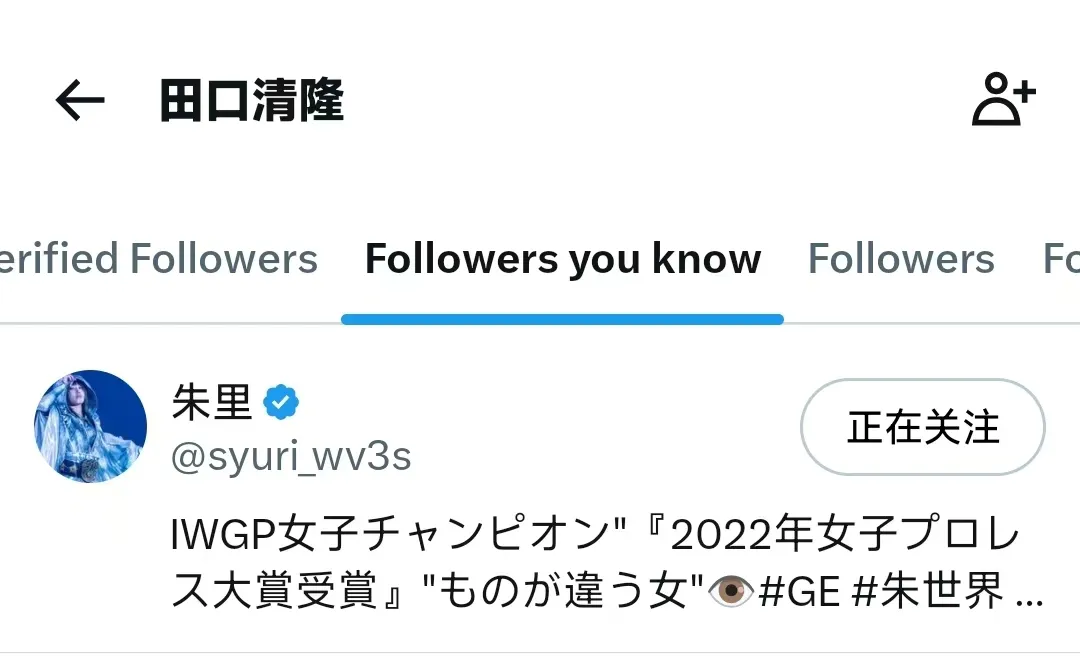1080x664 pixels.
Task: Open the Followers tab
Action: (x=901, y=259)
